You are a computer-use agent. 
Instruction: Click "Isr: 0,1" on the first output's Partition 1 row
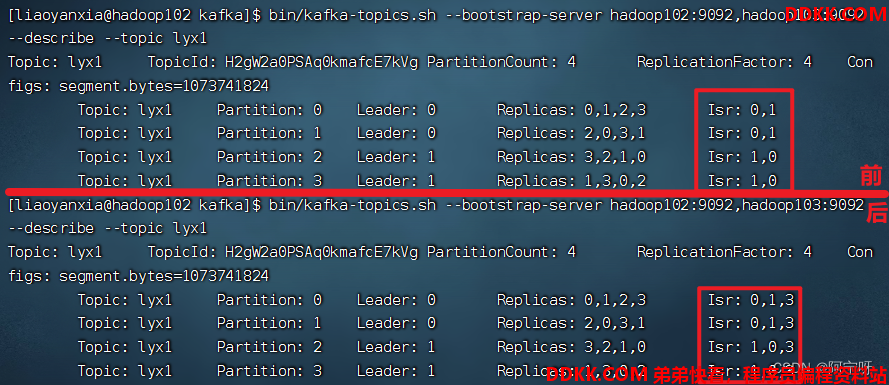[742, 134]
